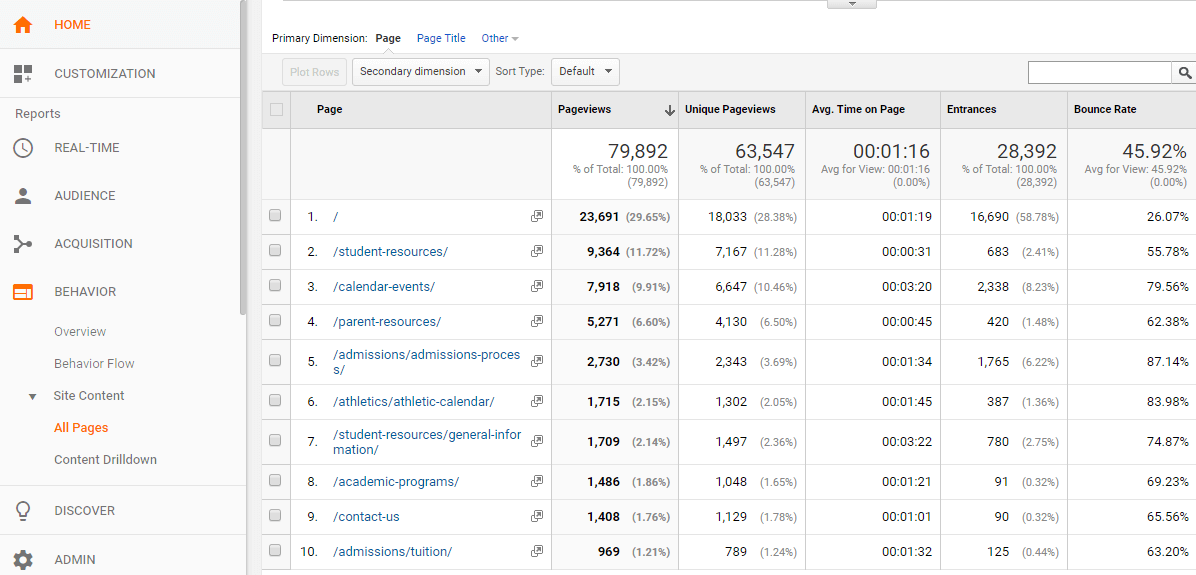The width and height of the screenshot is (1196, 575).
Task: Open the /calendar-events/ page link
Action: click(x=384, y=287)
